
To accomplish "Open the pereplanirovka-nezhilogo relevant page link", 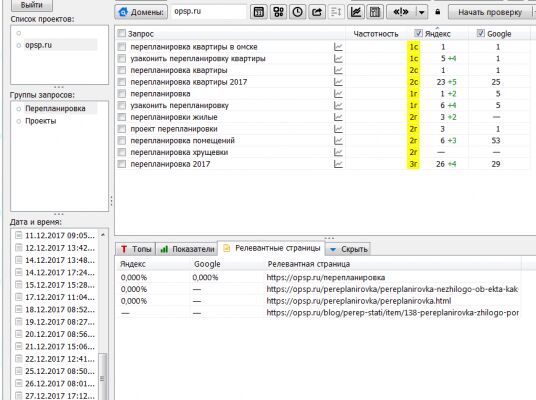I will pyautogui.click(x=392, y=289).
